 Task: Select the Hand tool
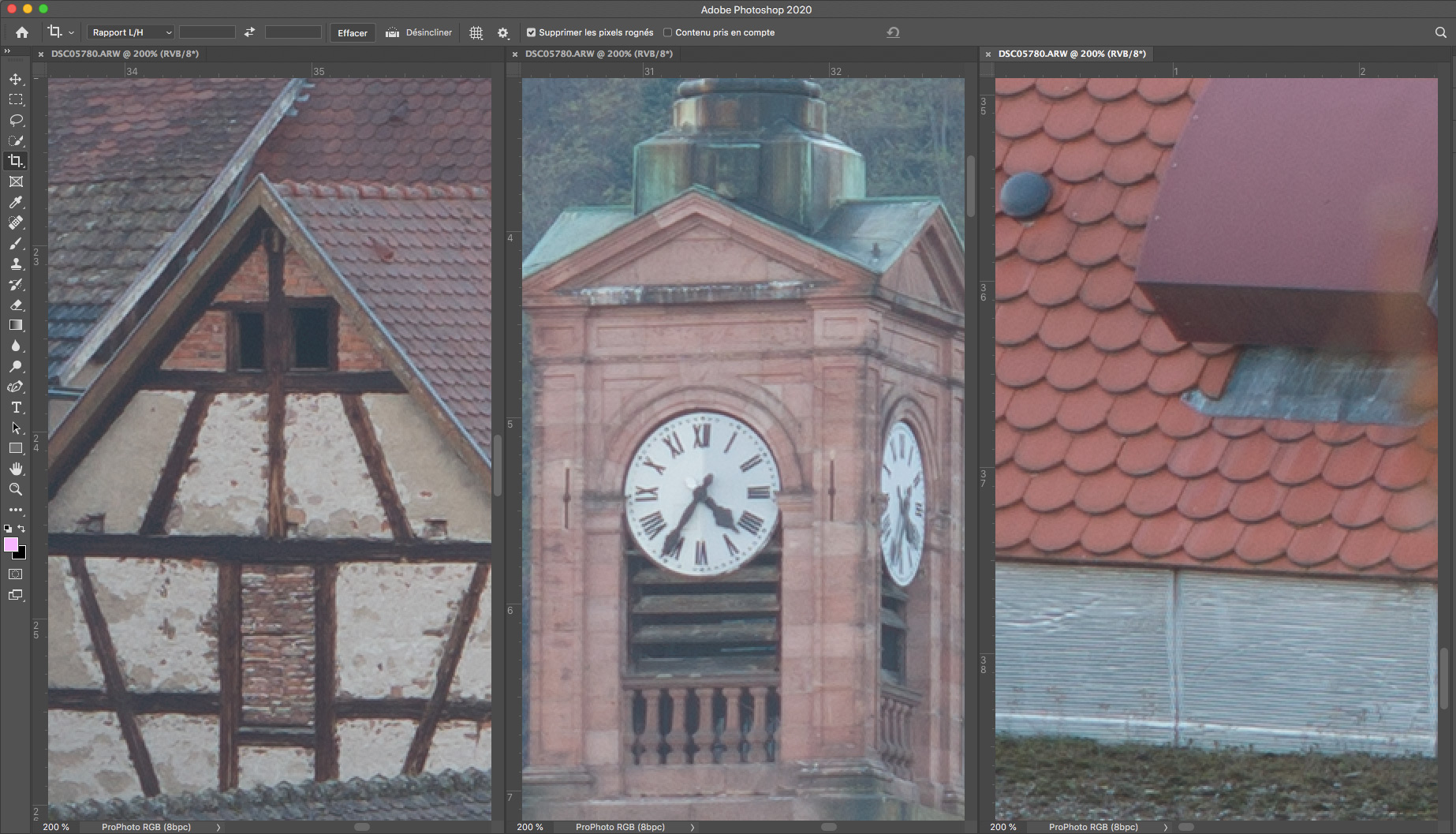[16, 469]
